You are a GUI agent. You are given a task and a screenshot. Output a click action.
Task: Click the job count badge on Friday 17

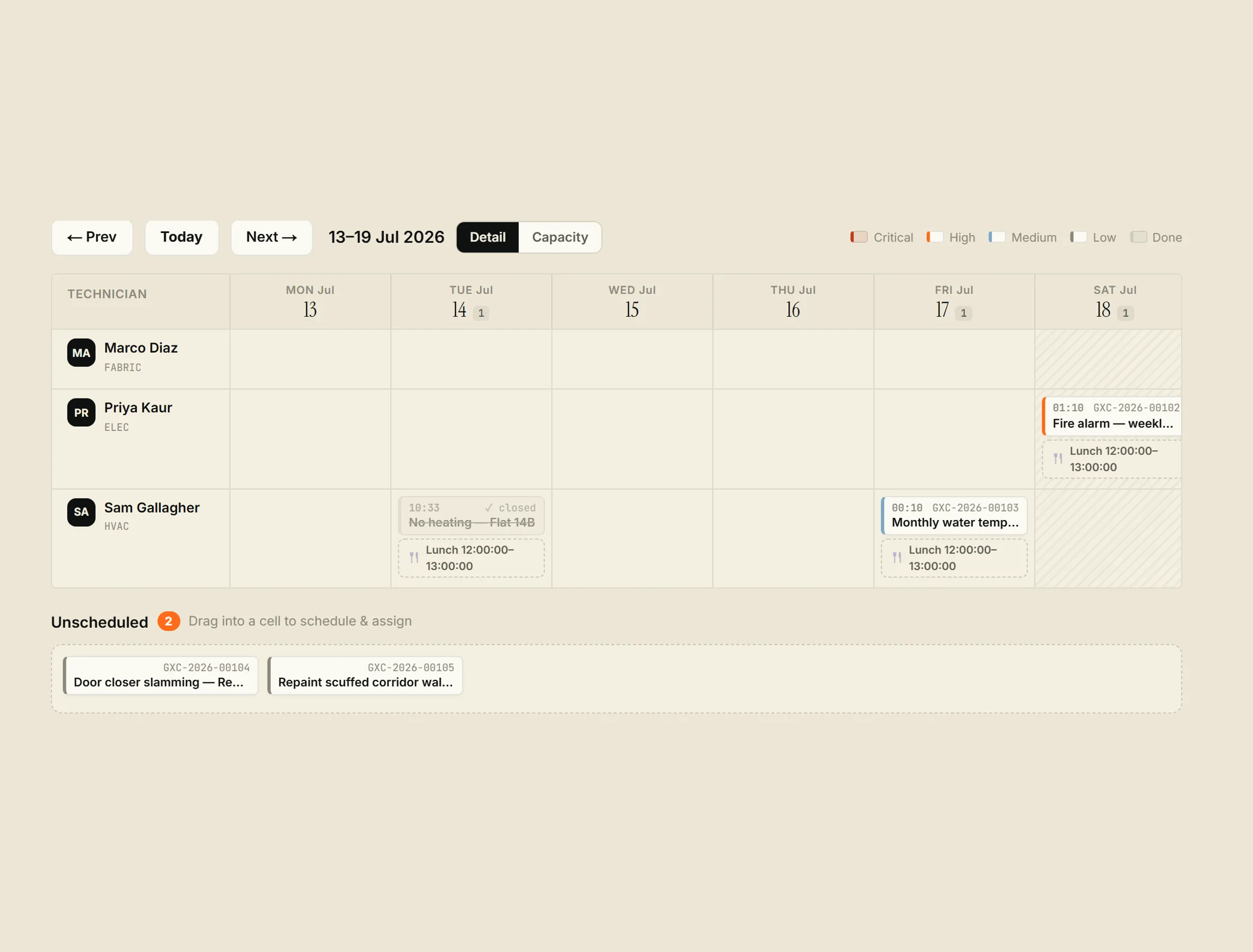click(x=963, y=313)
